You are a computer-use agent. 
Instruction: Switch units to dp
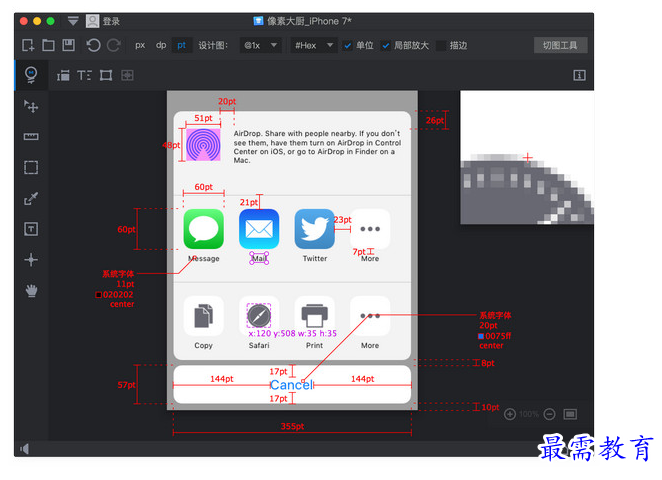point(161,45)
